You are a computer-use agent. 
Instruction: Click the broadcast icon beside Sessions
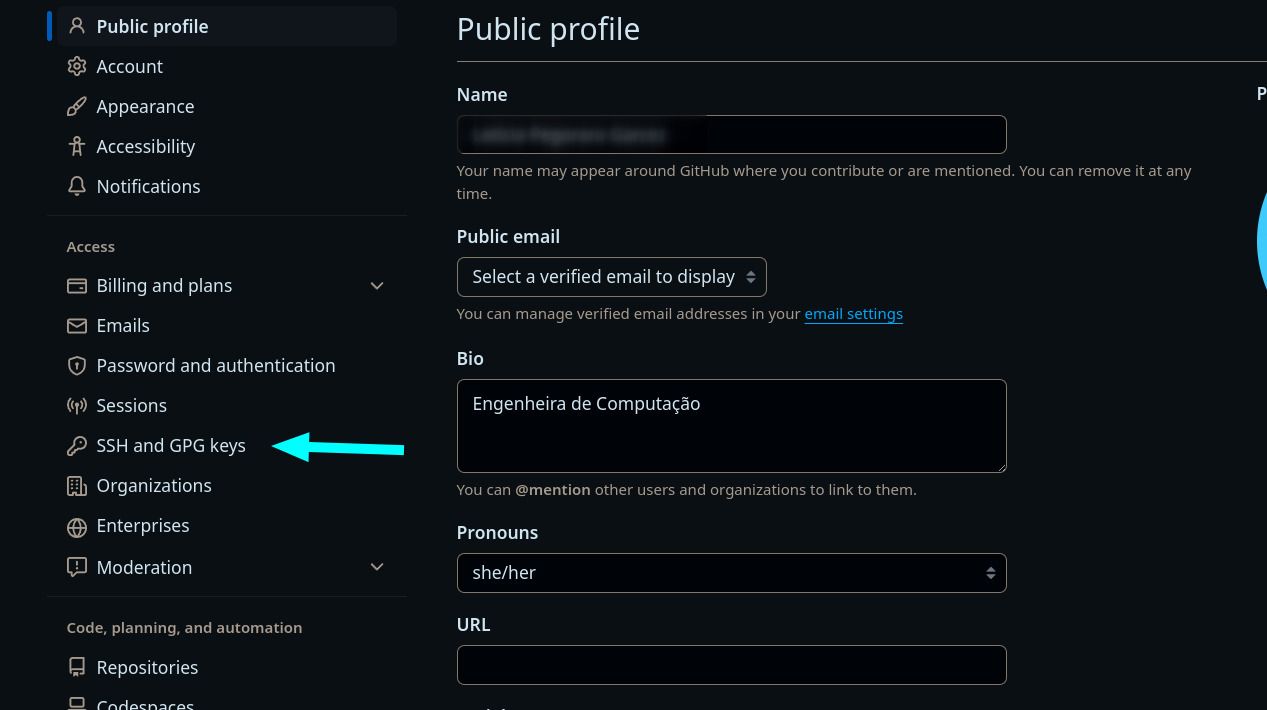77,406
